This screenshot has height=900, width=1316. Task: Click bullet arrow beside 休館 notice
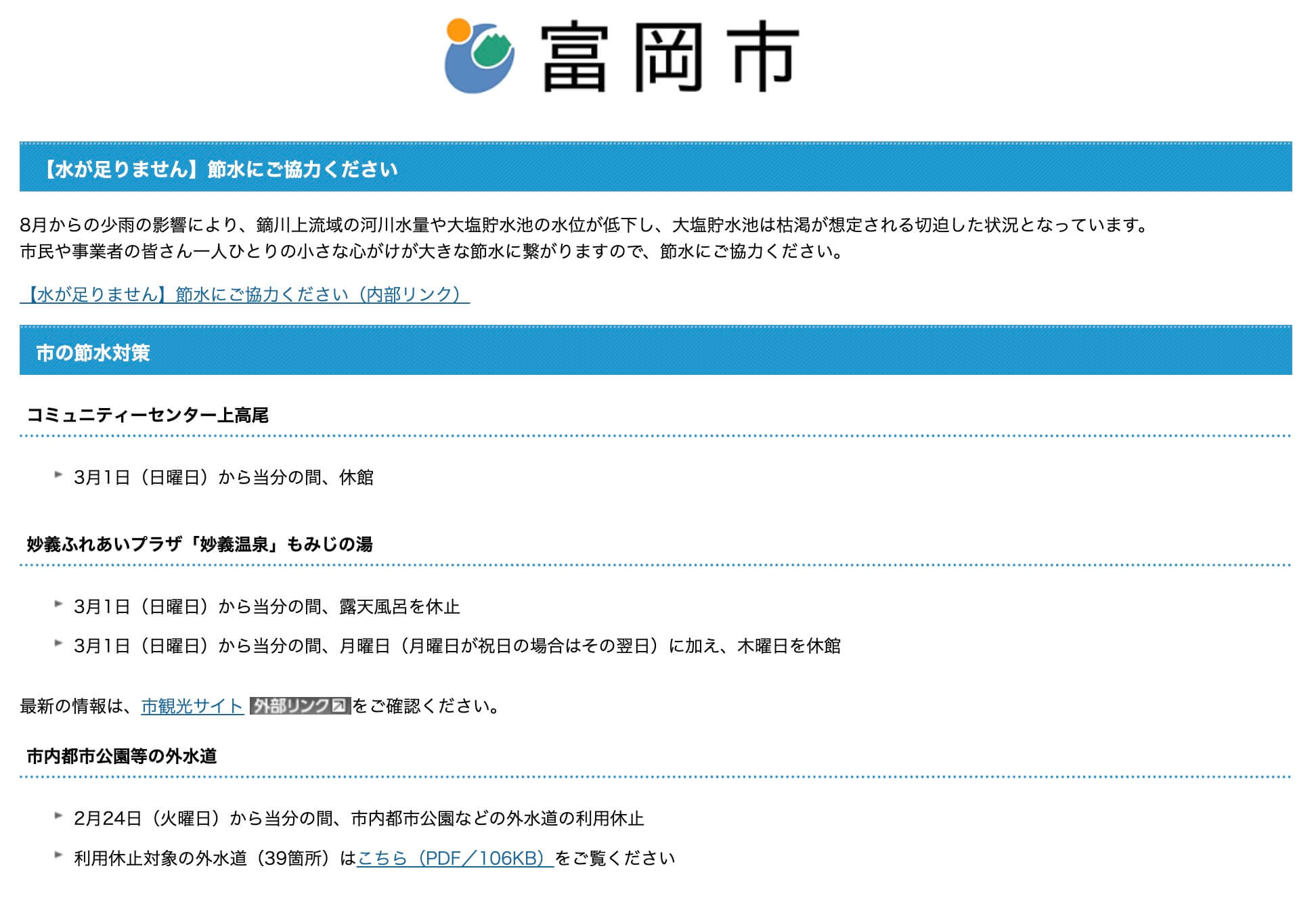[x=59, y=475]
